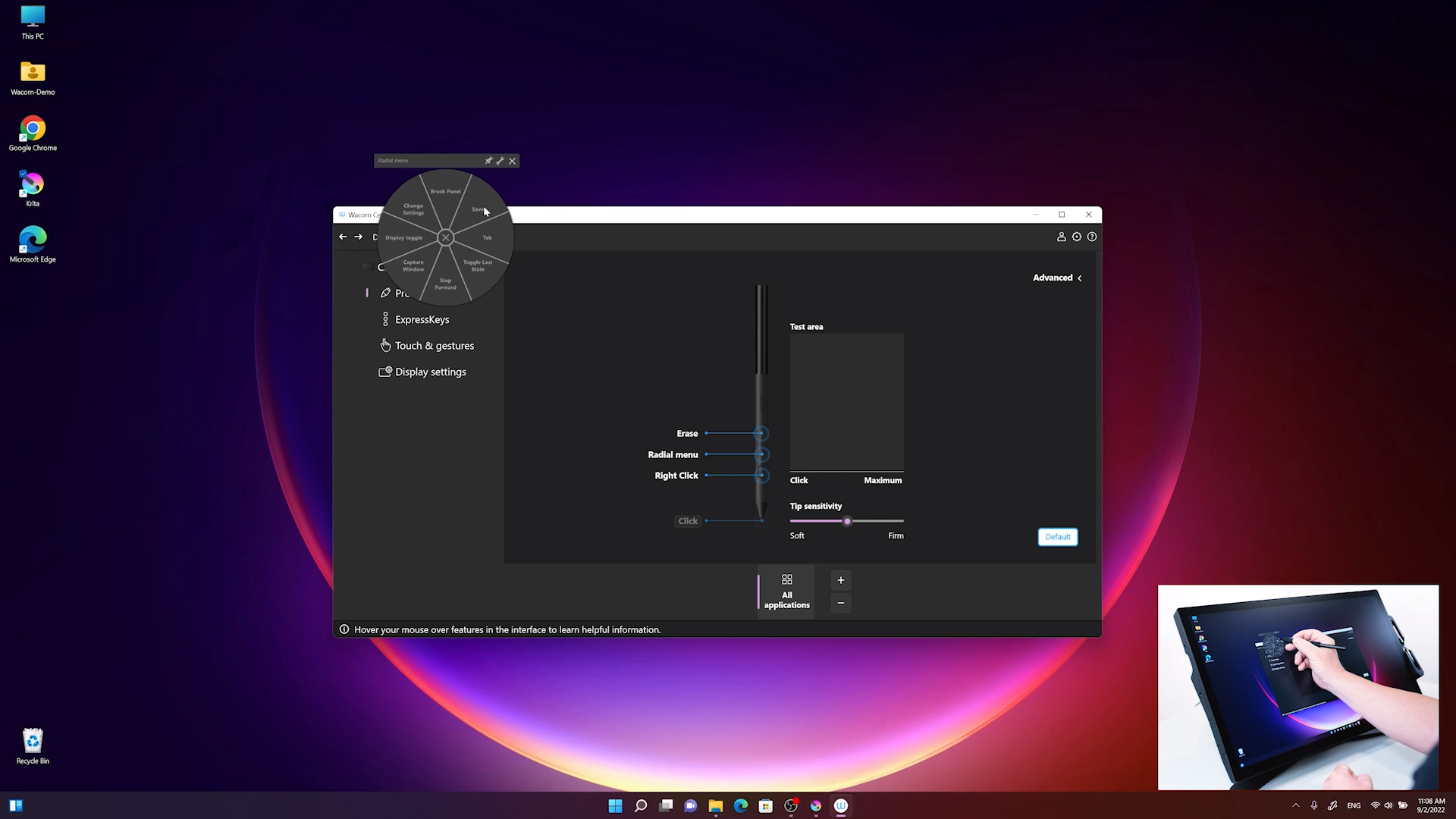Open ExpressKeys settings in sidebar
The width and height of the screenshot is (1456, 819).
pyautogui.click(x=422, y=319)
